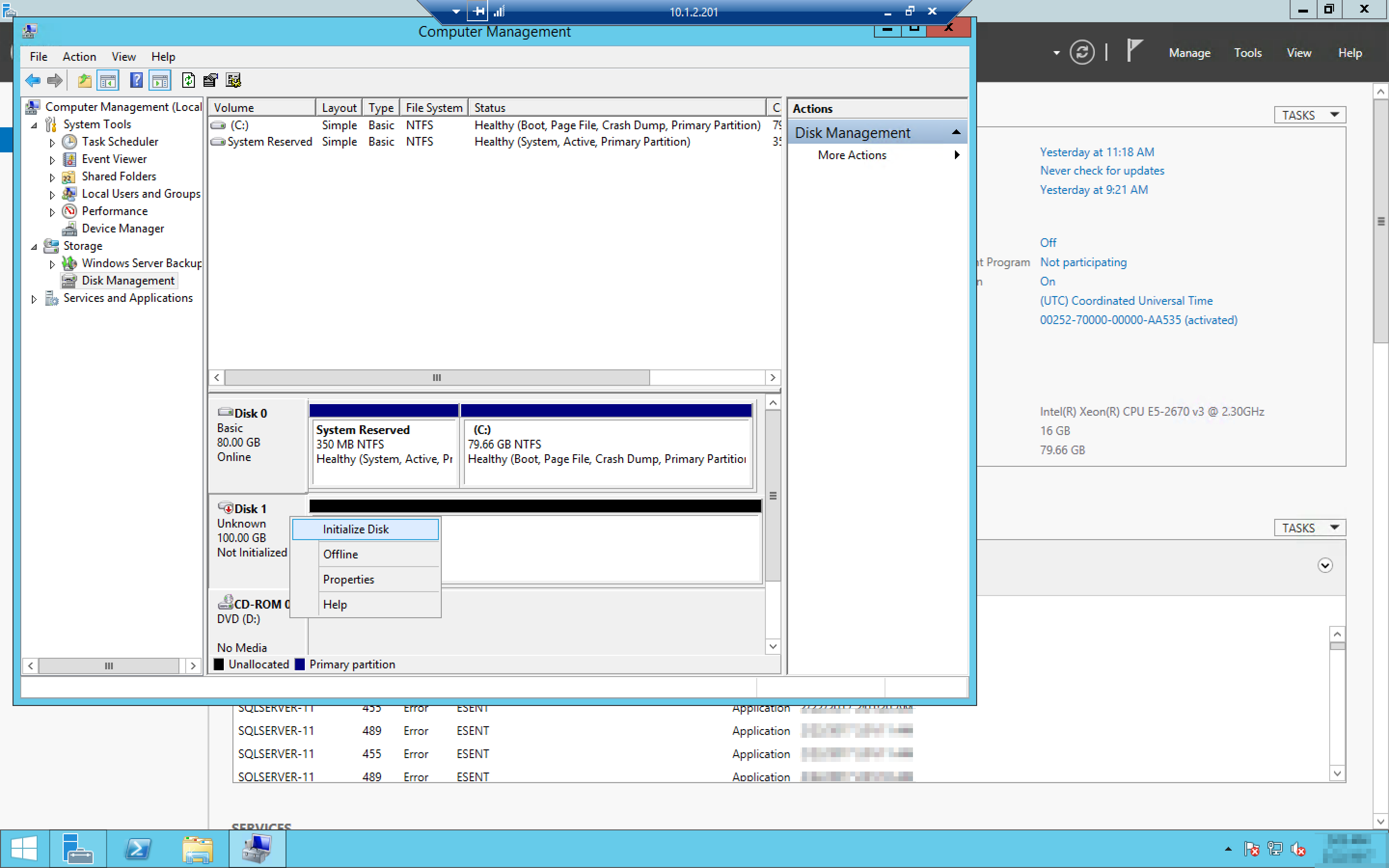
Task: Click the Server Manager refresh icon
Action: coord(1081,53)
